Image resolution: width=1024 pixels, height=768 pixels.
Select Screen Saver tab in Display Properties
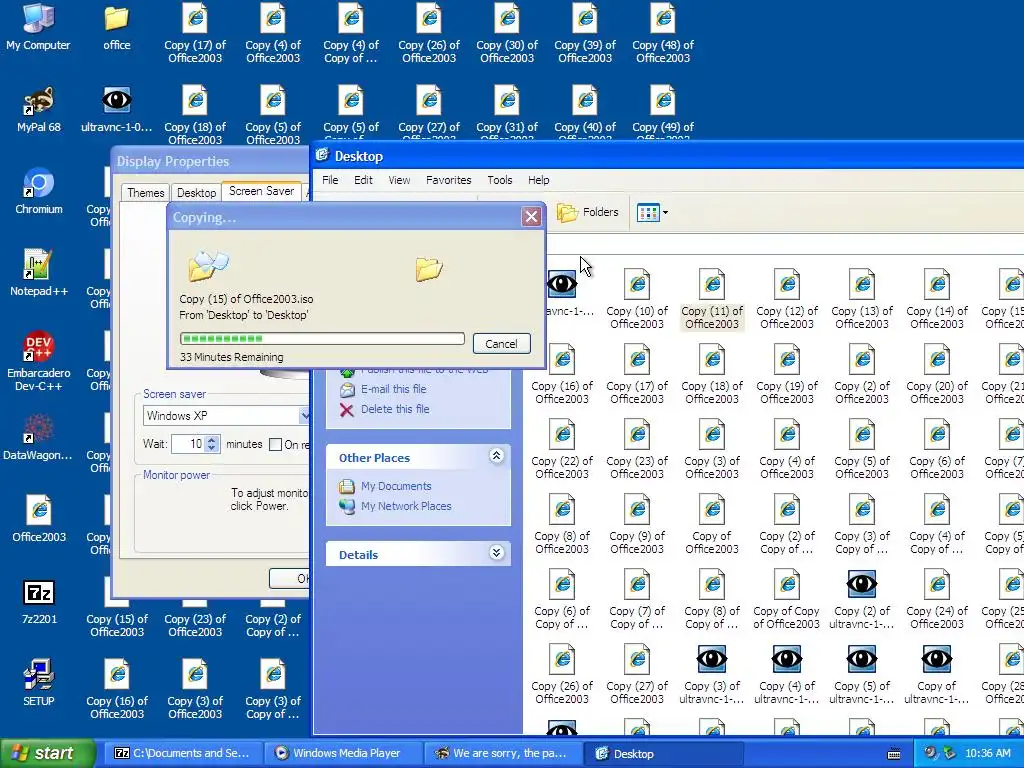pyautogui.click(x=261, y=191)
